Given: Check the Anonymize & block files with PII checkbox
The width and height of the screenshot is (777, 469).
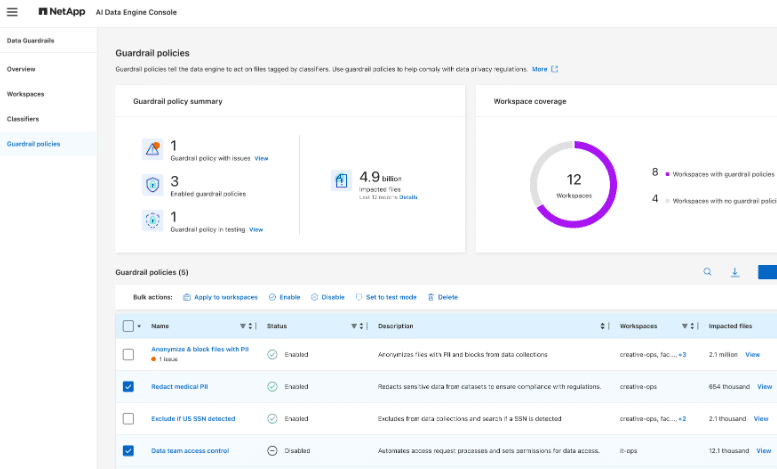Looking at the screenshot, I should click(x=128, y=354).
